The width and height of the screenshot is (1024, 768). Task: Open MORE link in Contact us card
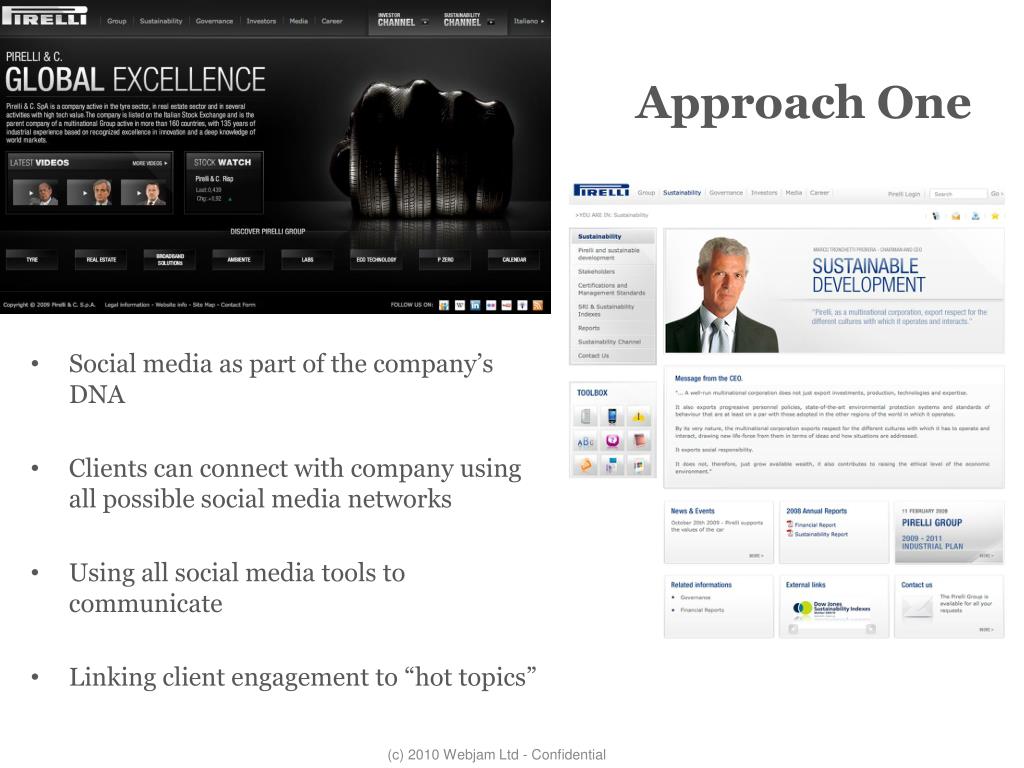click(x=986, y=630)
